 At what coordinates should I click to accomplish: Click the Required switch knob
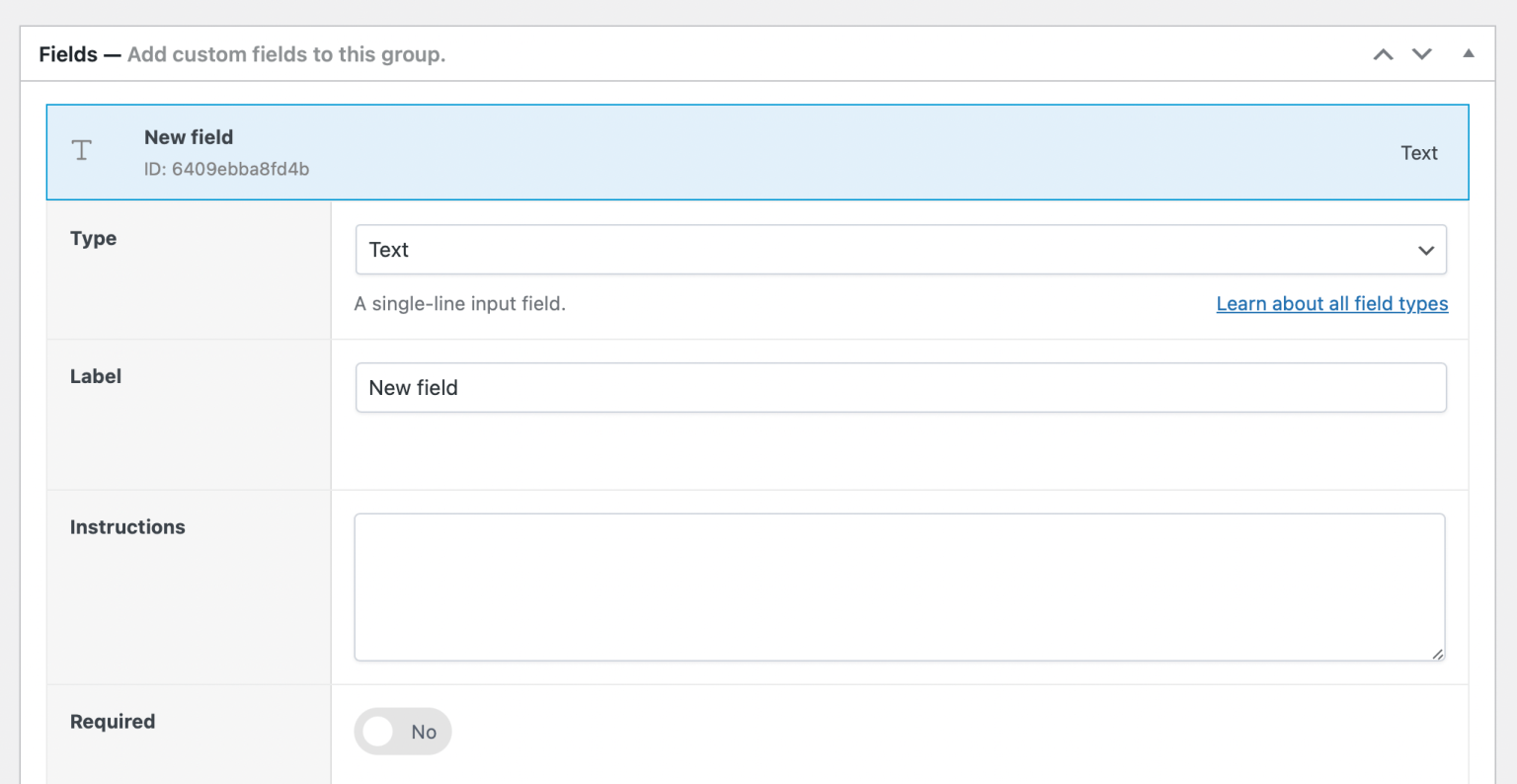pos(378,732)
